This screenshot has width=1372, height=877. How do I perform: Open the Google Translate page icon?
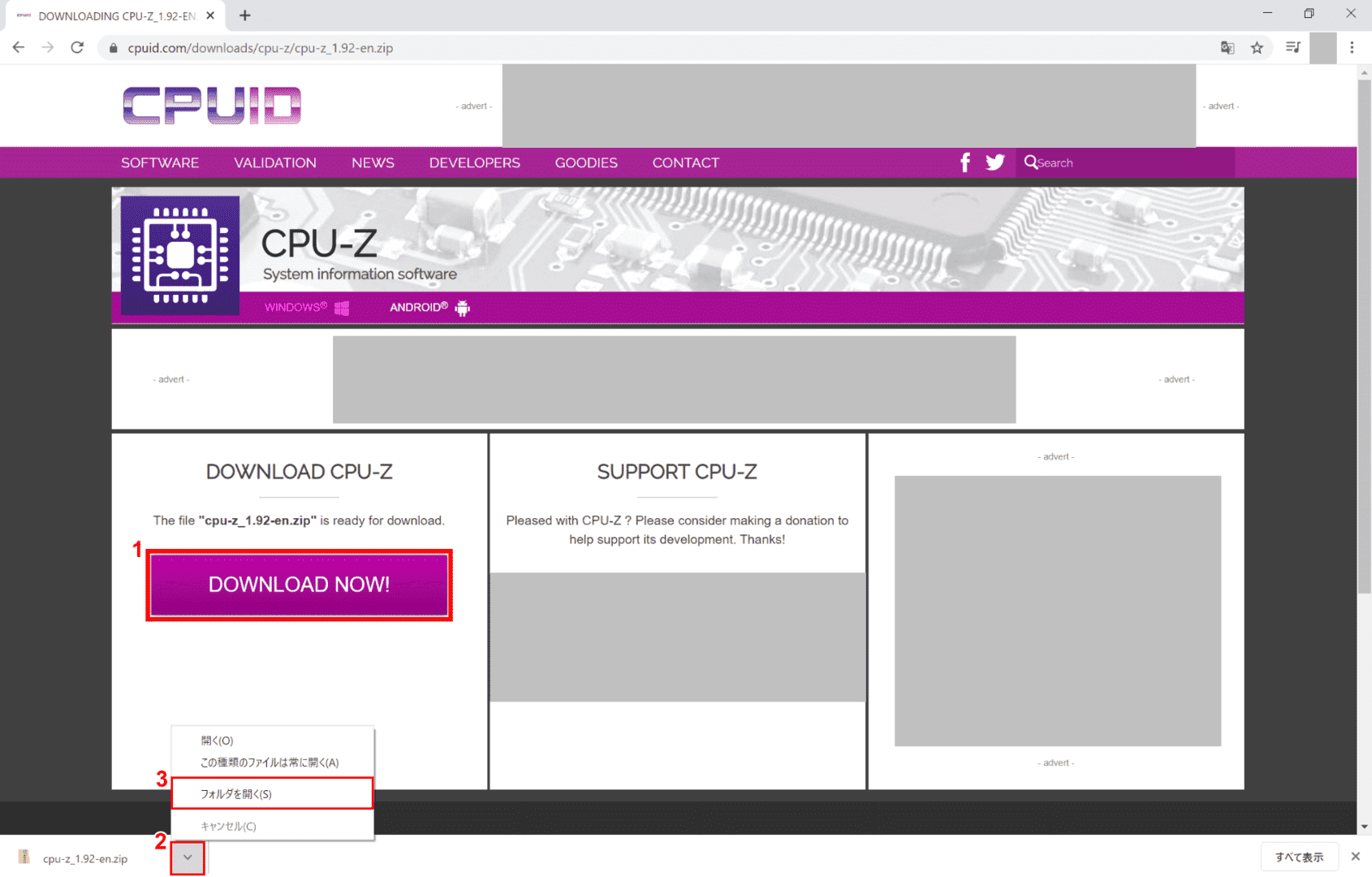click(1227, 48)
